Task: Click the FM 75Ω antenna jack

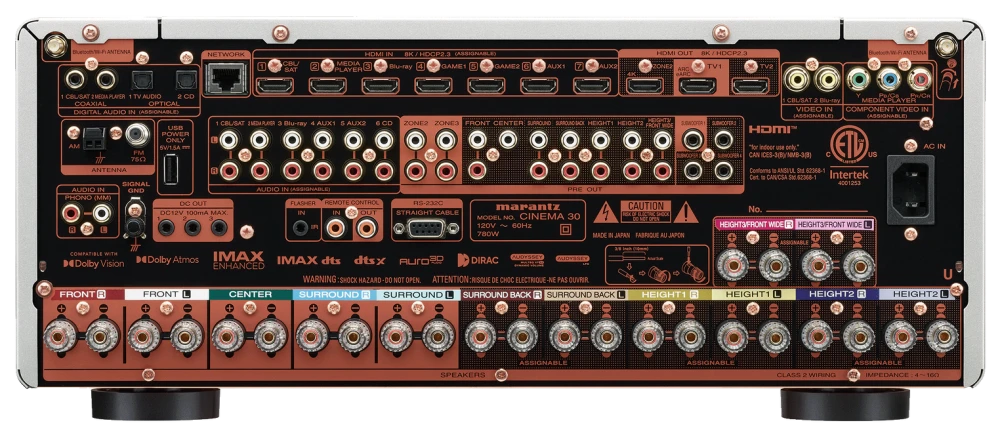Action: [137, 134]
